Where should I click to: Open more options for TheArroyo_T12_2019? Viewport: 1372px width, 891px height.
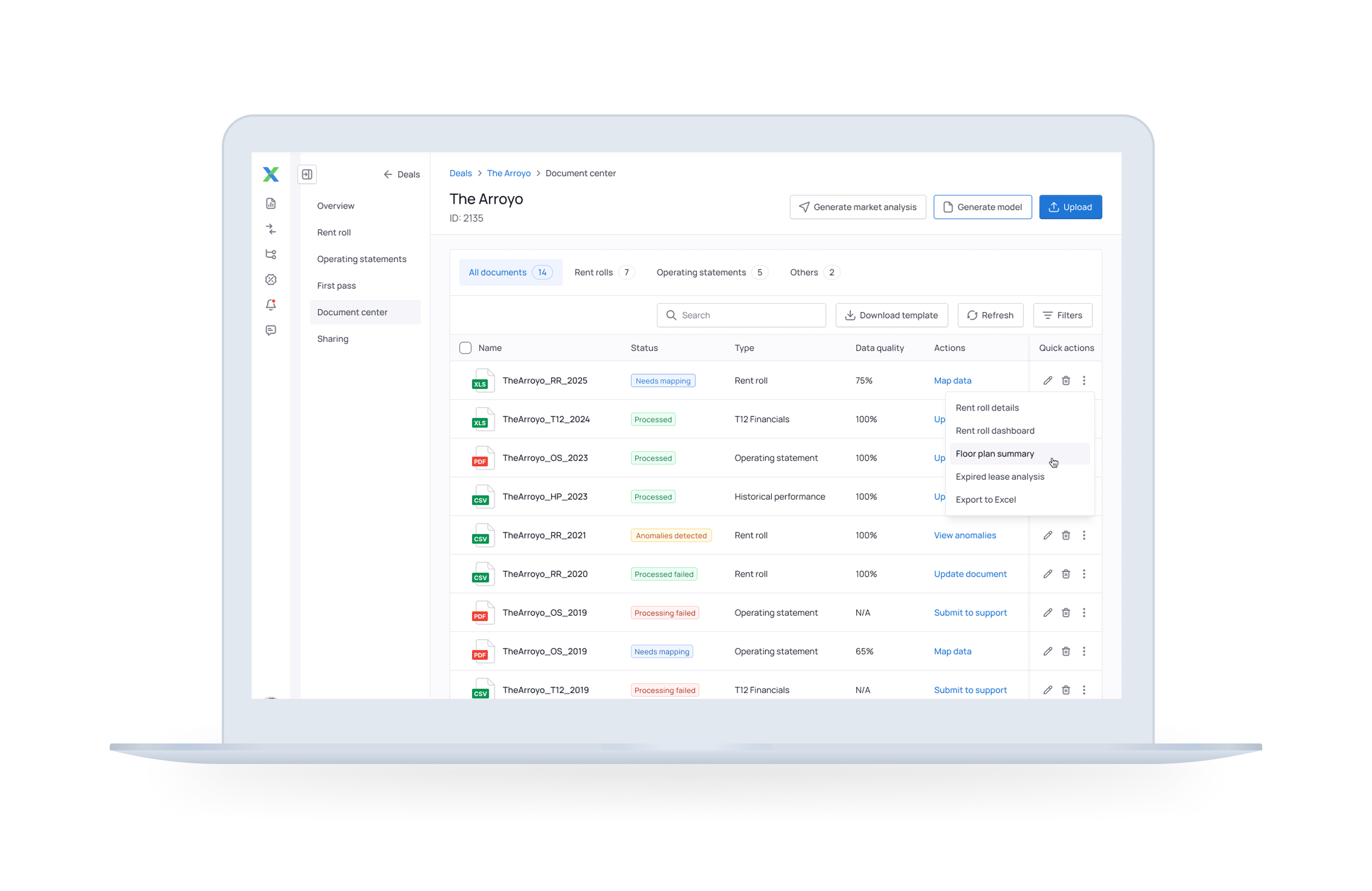point(1084,690)
